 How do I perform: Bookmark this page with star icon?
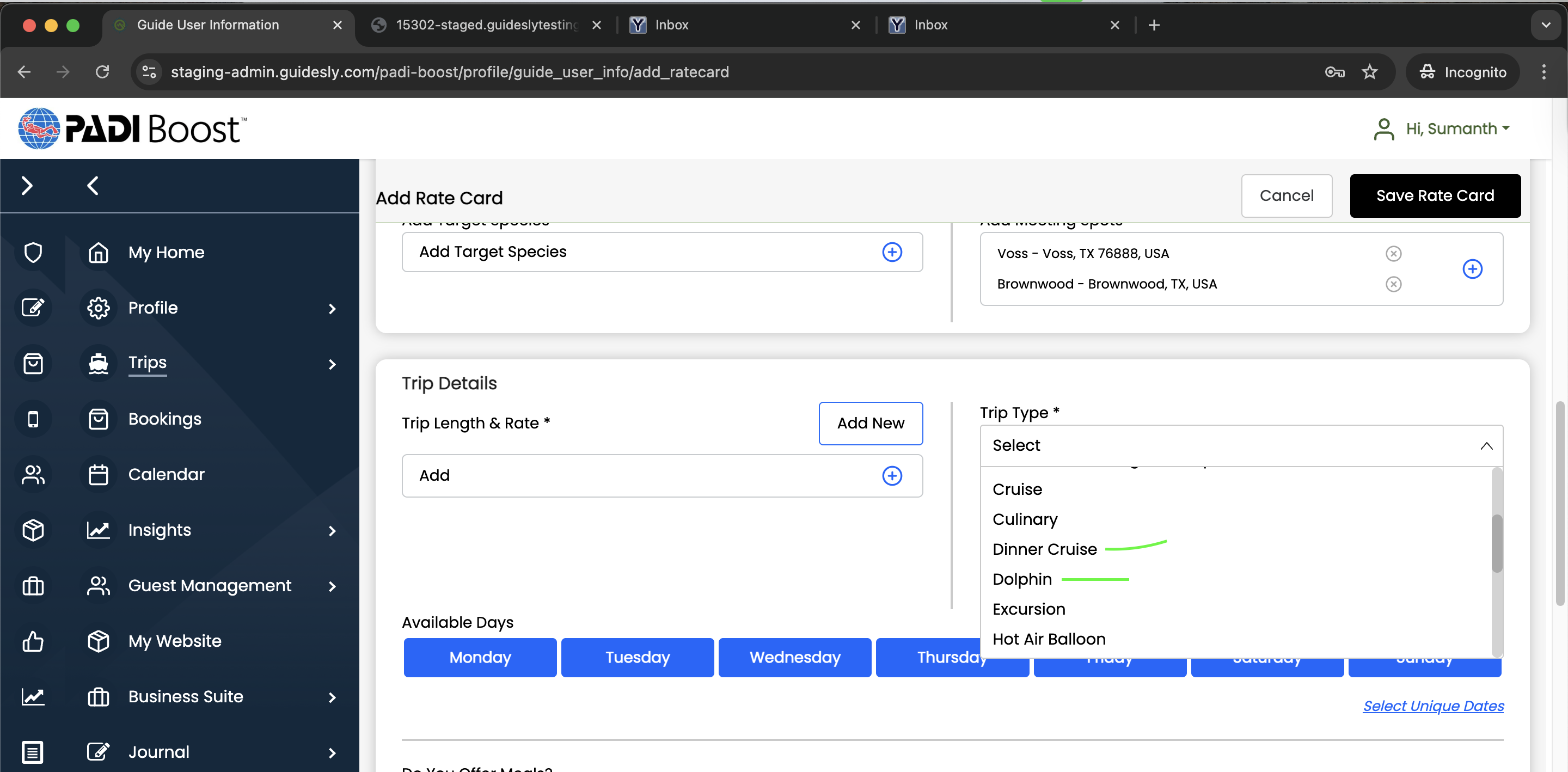pos(1369,72)
